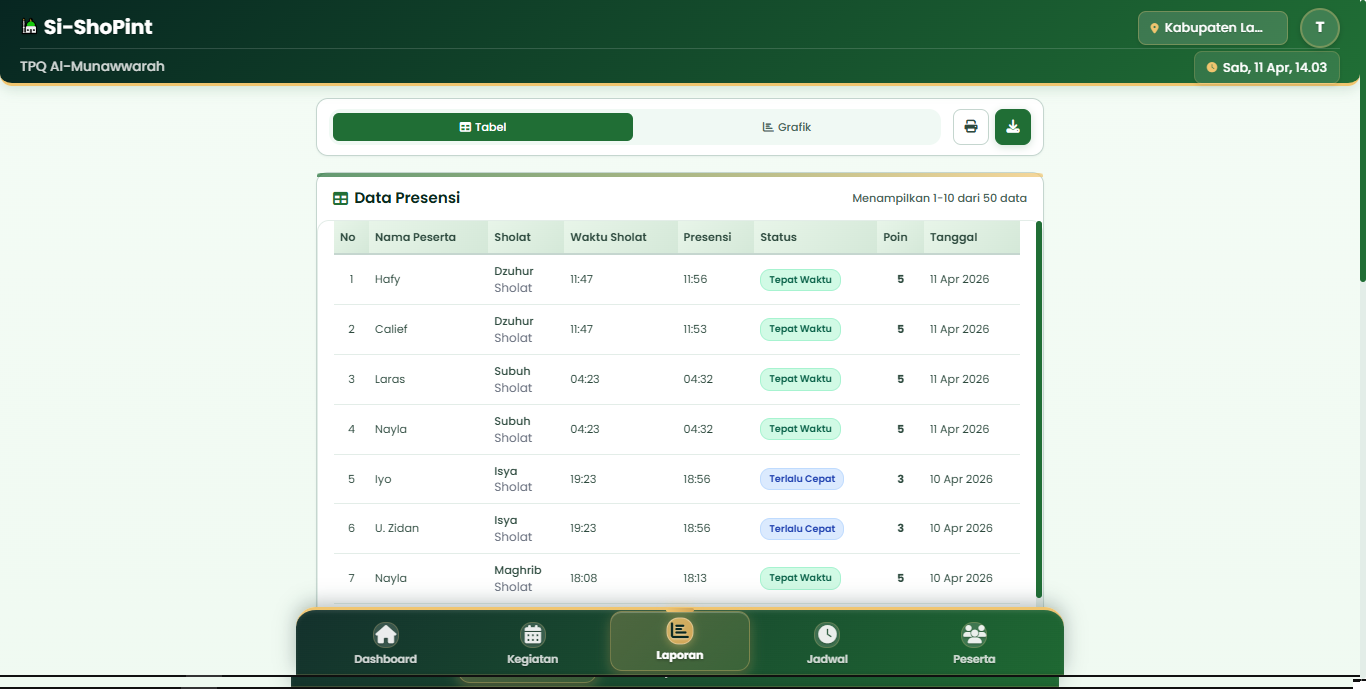Open Kegiatan calendar icon in bottom navigation
Screen dimensions: 1366x689
(532, 635)
